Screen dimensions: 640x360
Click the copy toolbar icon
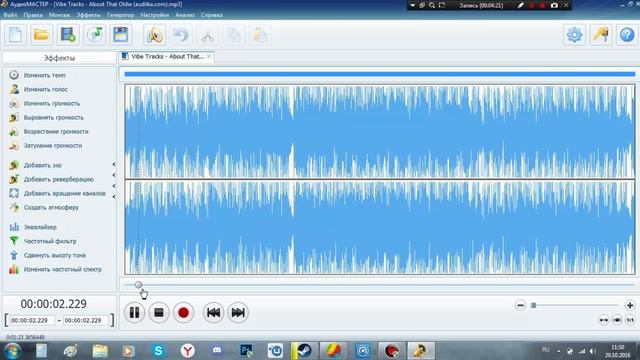(x=234, y=35)
